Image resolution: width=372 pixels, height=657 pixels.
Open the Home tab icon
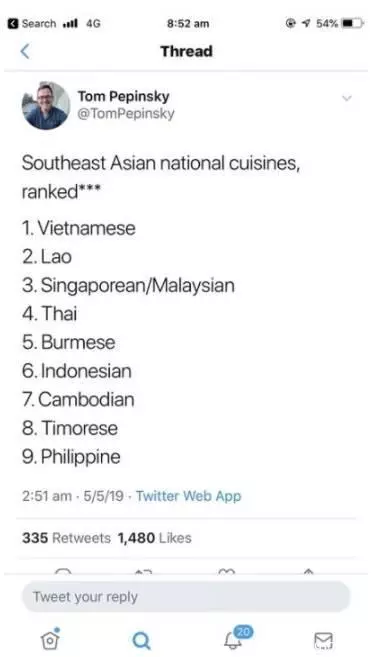coord(50,639)
